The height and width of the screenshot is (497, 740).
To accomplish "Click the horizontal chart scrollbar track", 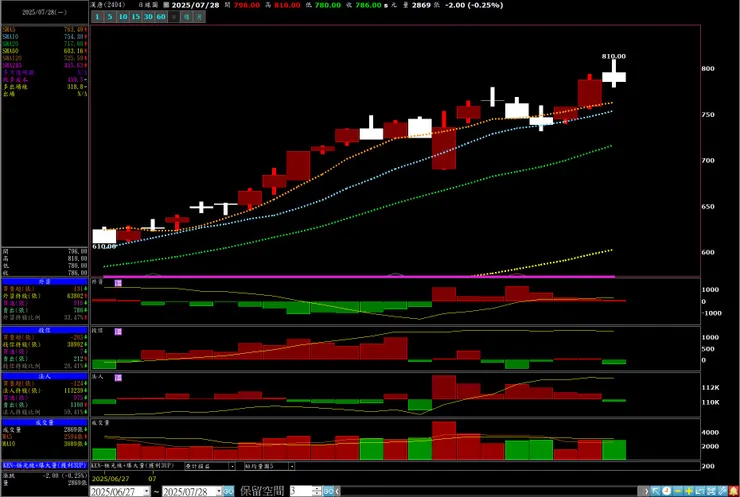I will 488,491.
